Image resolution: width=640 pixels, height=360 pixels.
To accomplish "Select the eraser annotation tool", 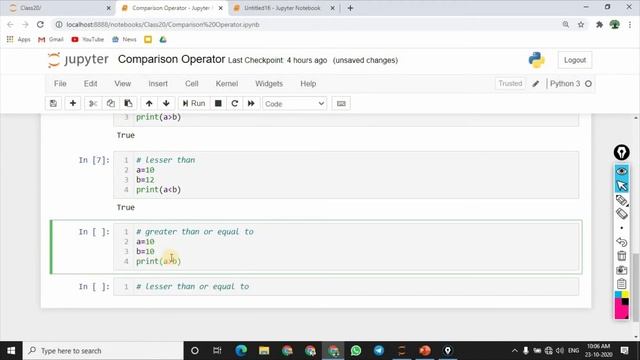I will click(622, 213).
